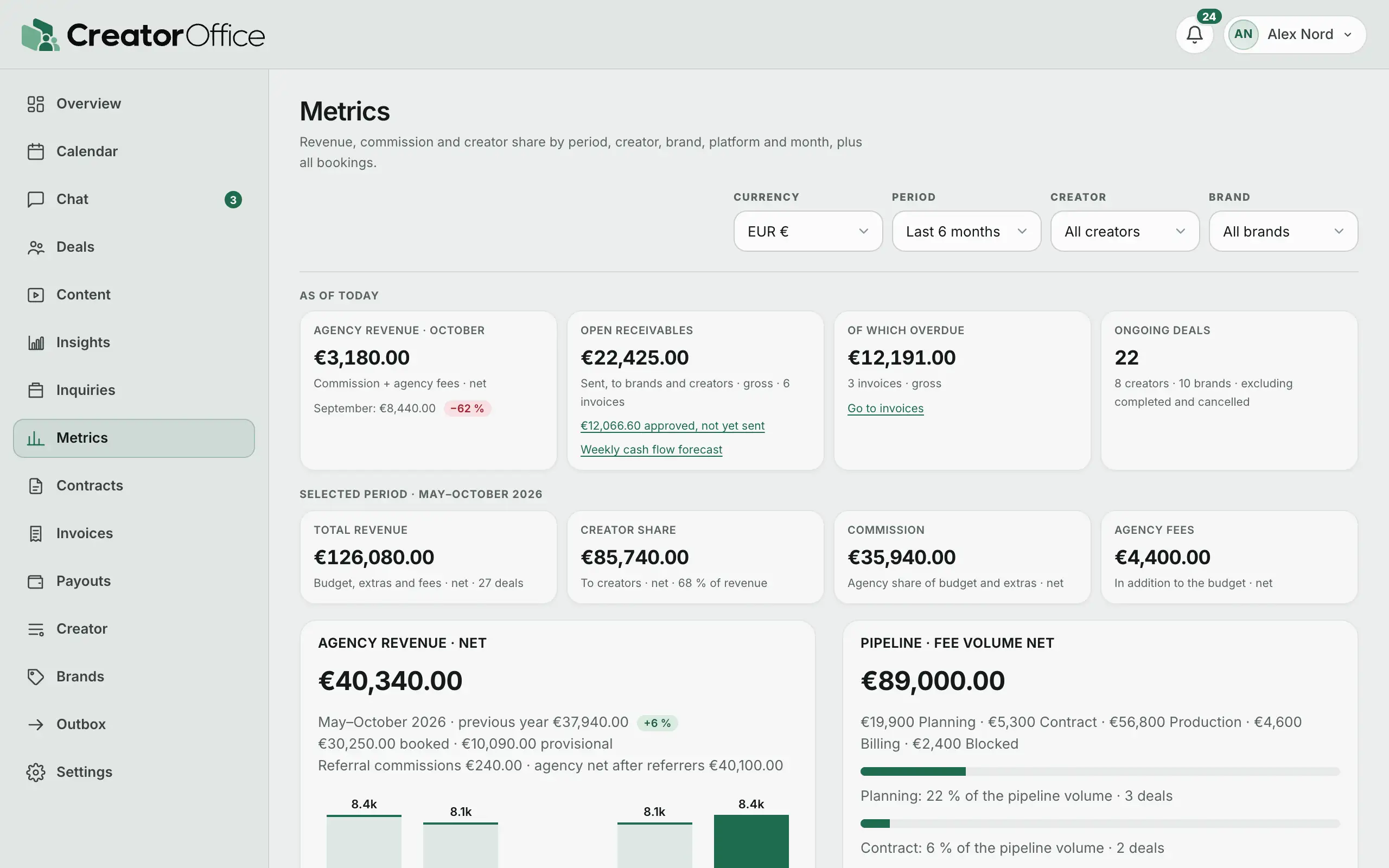Open the All creators dropdown
Image resolution: width=1389 pixels, height=868 pixels.
coord(1124,231)
